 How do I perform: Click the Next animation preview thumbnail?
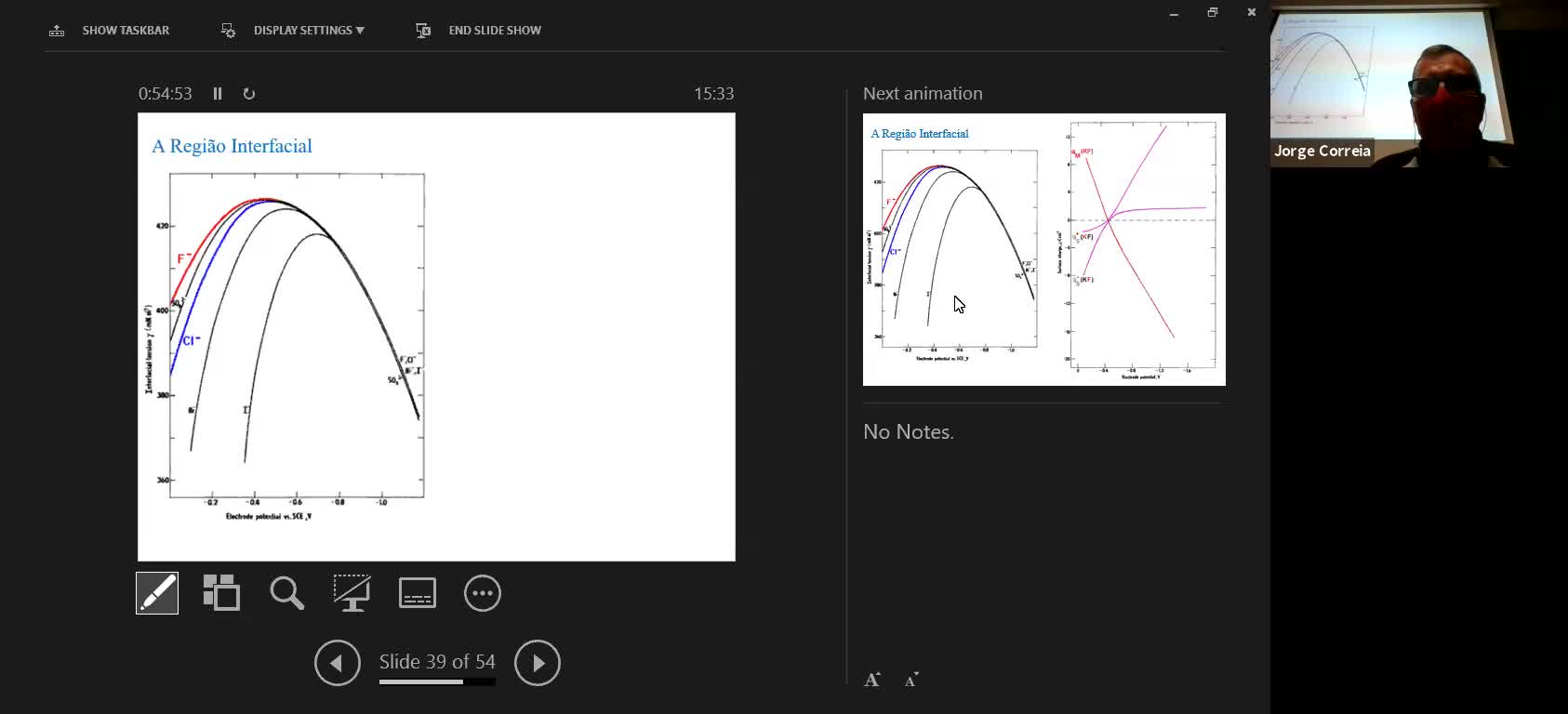coord(1043,249)
